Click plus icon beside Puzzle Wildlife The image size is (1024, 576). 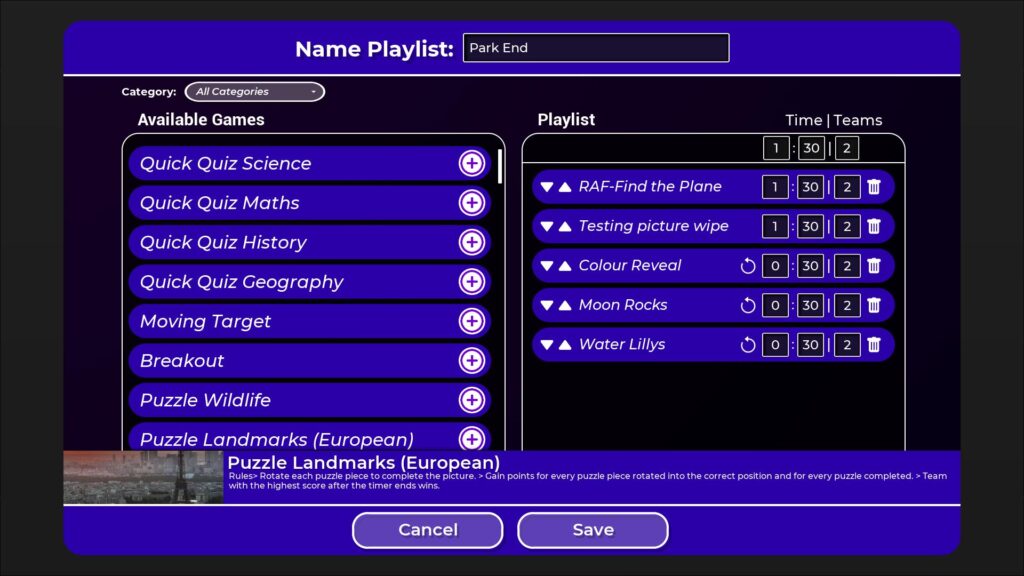tap(471, 400)
